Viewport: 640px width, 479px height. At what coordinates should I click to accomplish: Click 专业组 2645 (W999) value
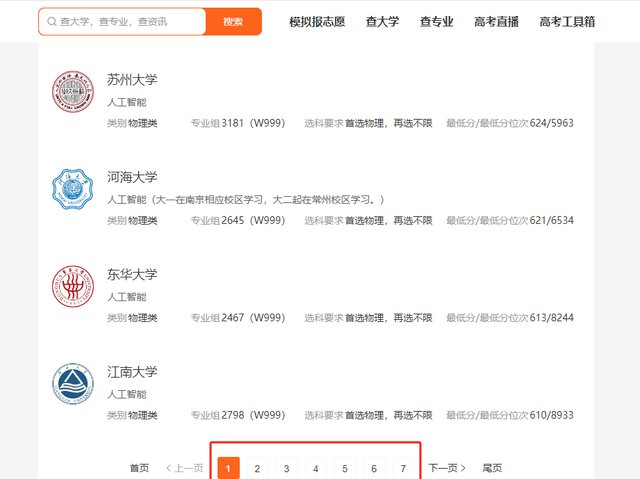tap(253, 221)
